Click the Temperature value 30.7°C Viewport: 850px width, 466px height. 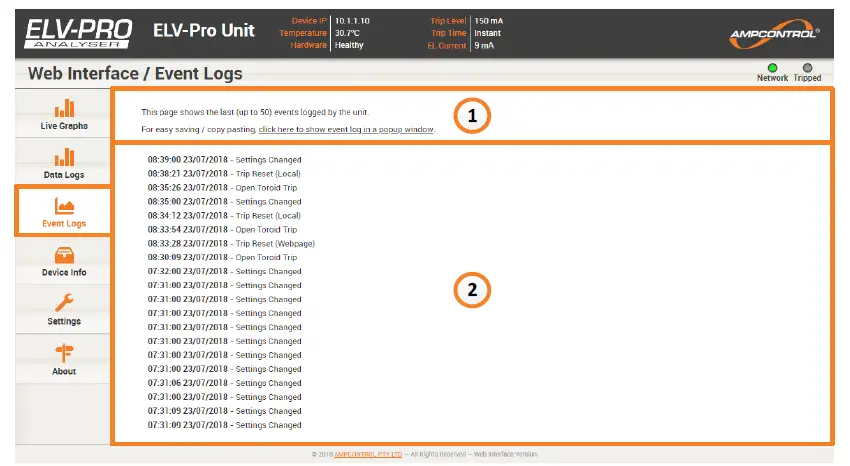pos(347,33)
